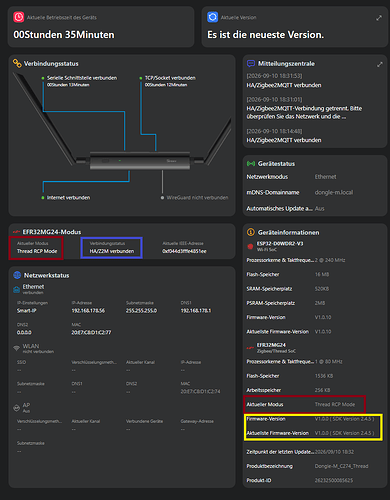
Task: Select 'Serielle Schnittstelle verbunden' status label
Action: click(82, 78)
